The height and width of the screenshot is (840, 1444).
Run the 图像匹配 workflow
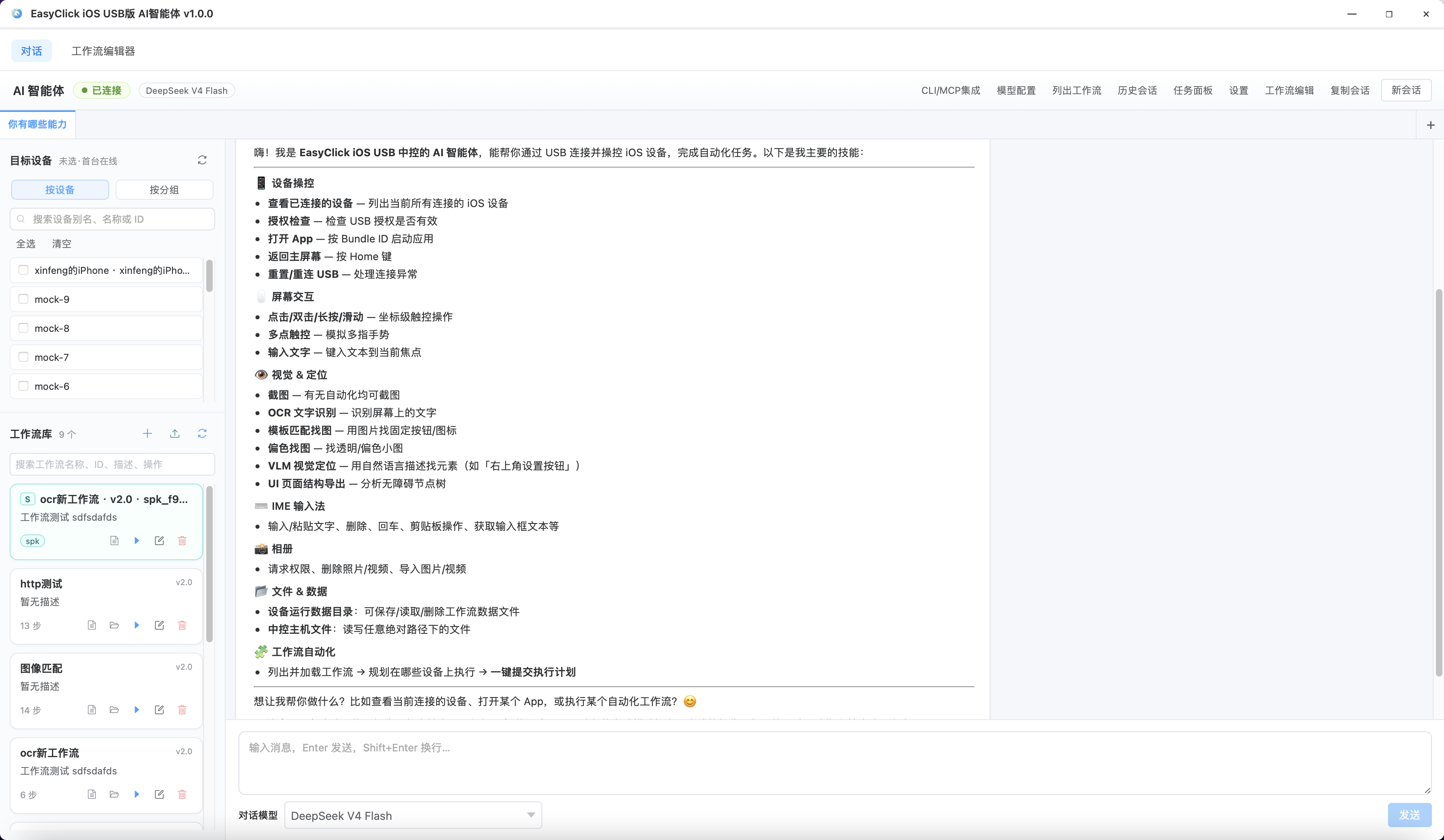point(136,710)
